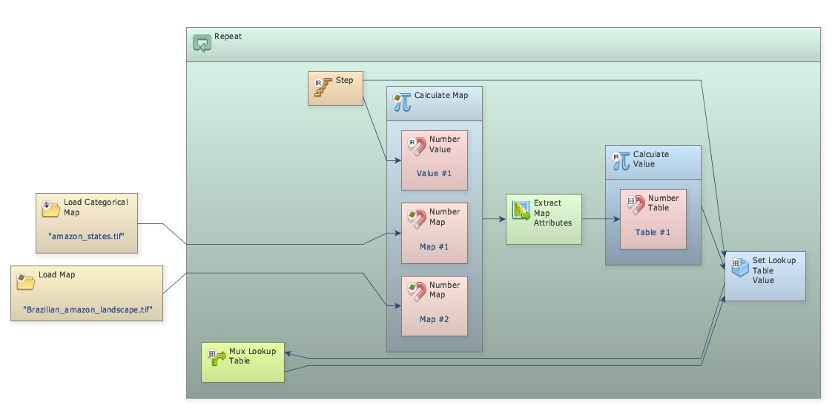833x407 pixels.
Task: Select the Number Table magnet icon
Action: (636, 205)
